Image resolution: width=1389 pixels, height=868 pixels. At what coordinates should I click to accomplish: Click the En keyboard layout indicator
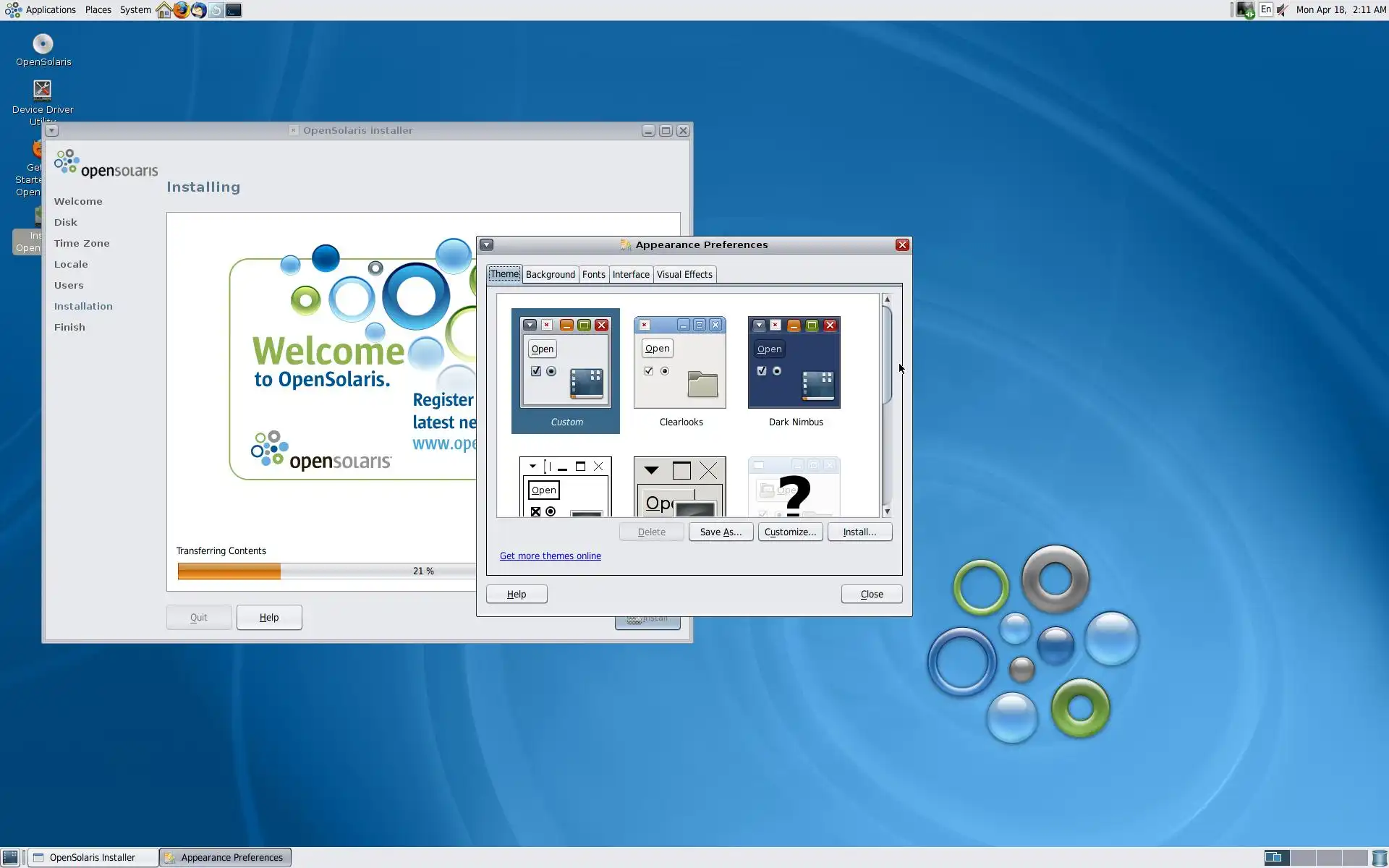click(x=1265, y=9)
